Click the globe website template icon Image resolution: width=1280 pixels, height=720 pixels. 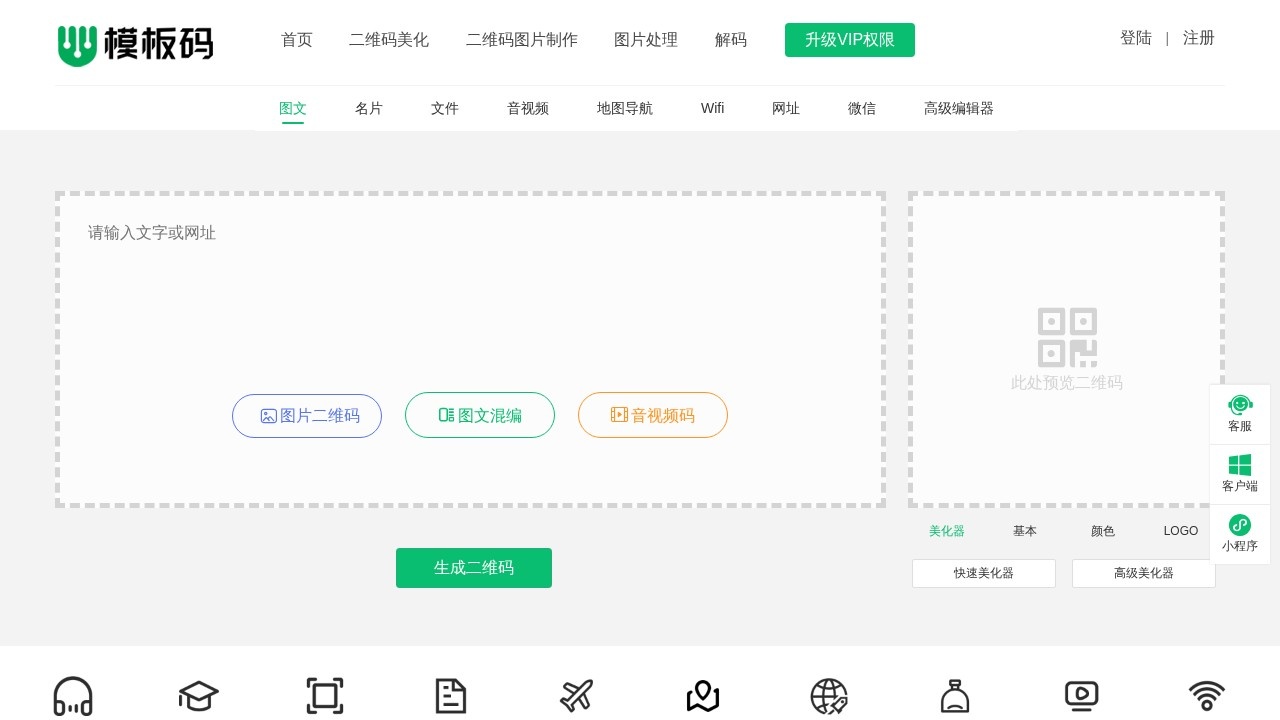coord(829,696)
